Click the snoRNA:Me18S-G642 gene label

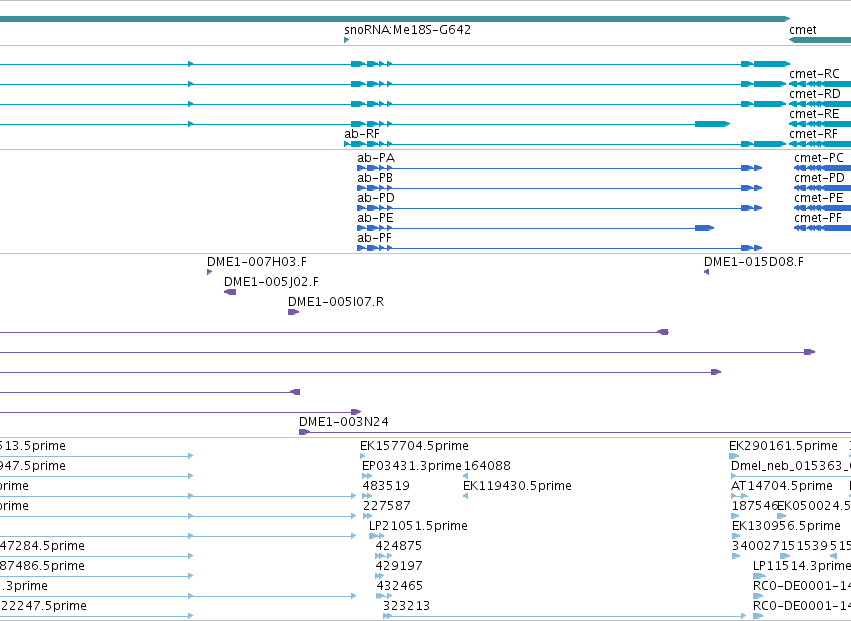[x=407, y=30]
